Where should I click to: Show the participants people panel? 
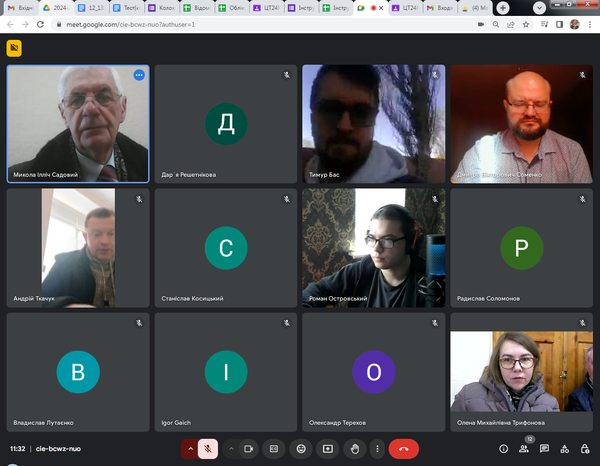tap(524, 449)
